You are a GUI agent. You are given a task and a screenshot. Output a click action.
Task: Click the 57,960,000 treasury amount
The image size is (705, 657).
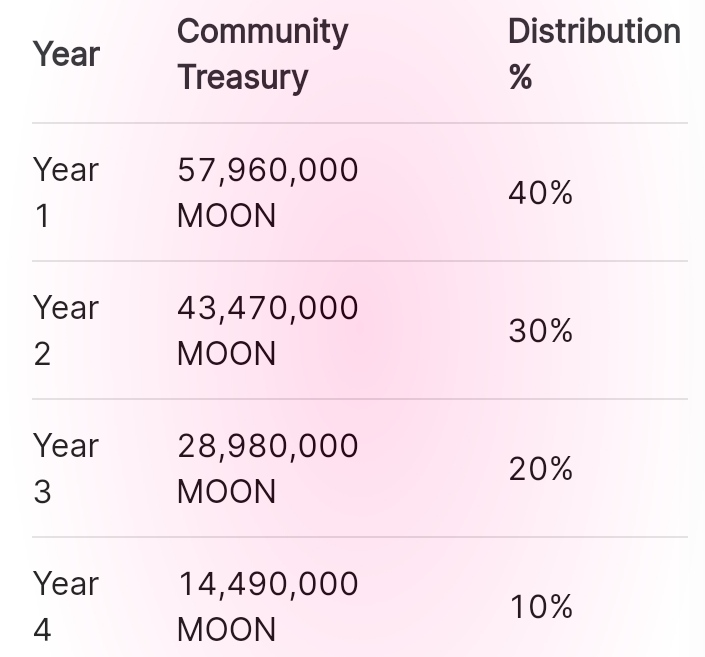268,170
